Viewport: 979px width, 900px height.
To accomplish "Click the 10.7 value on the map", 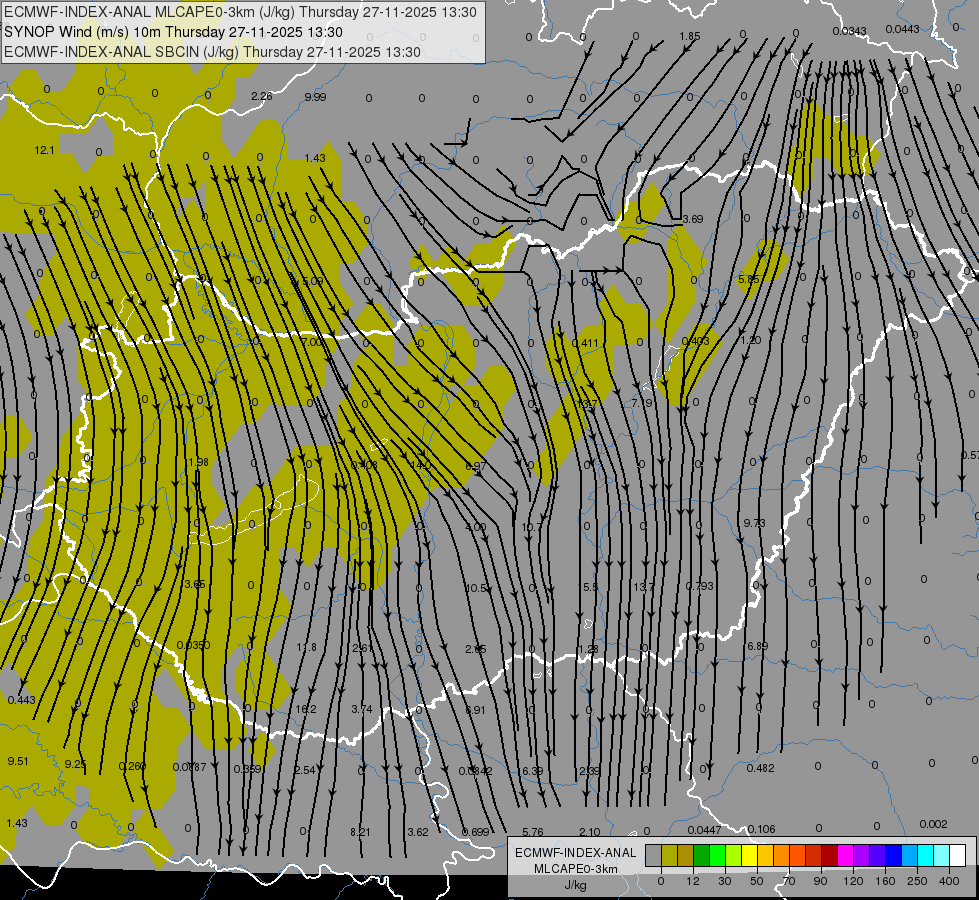I will [531, 527].
